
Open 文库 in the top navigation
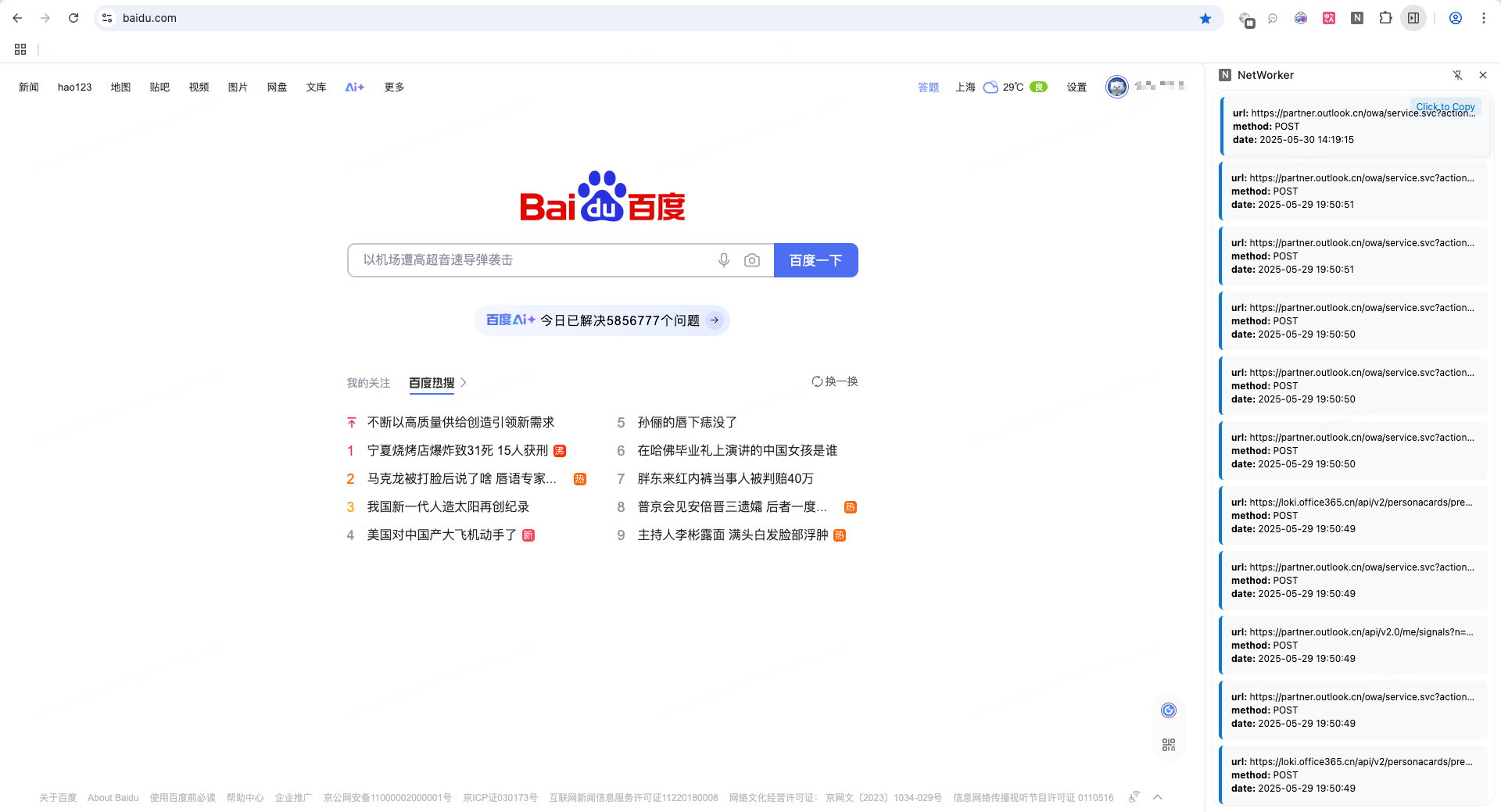(x=316, y=87)
